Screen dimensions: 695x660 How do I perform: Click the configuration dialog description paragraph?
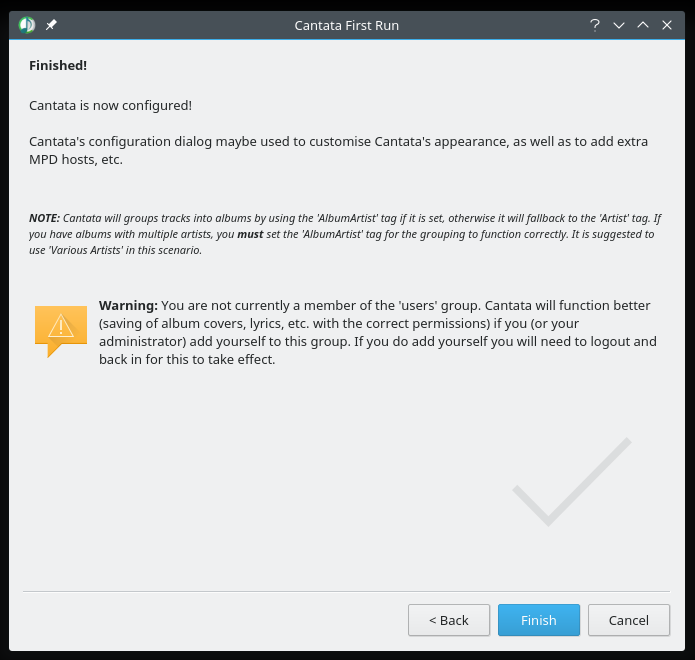click(x=338, y=150)
